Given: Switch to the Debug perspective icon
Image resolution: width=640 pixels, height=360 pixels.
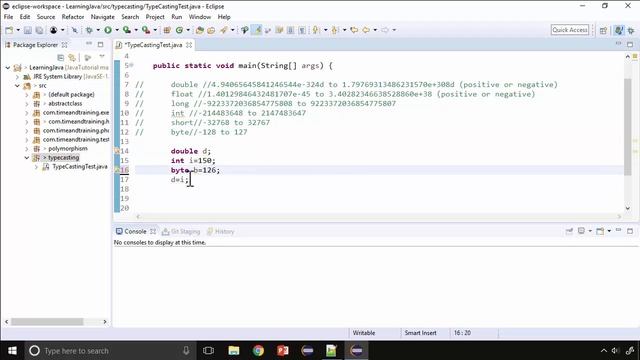Looking at the screenshot, I should (x=631, y=30).
